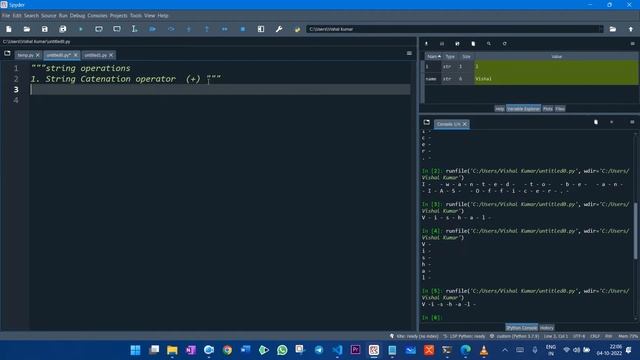640x360 pixels.
Task: Open the editor pane options menu
Action: (x=409, y=53)
